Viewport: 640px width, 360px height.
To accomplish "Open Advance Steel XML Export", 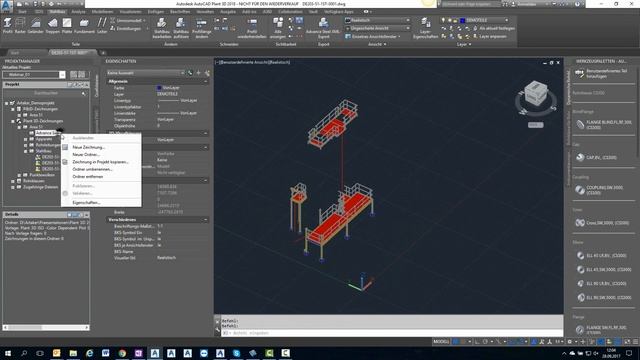I will pos(323,28).
